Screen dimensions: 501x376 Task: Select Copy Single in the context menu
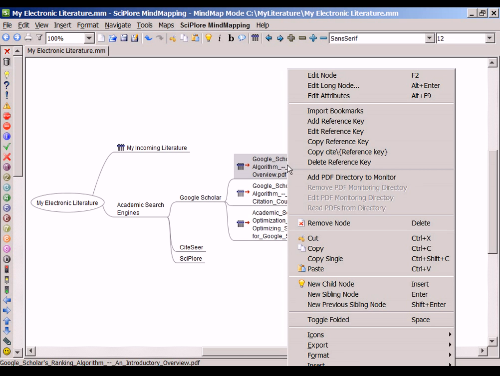[x=371, y=259]
